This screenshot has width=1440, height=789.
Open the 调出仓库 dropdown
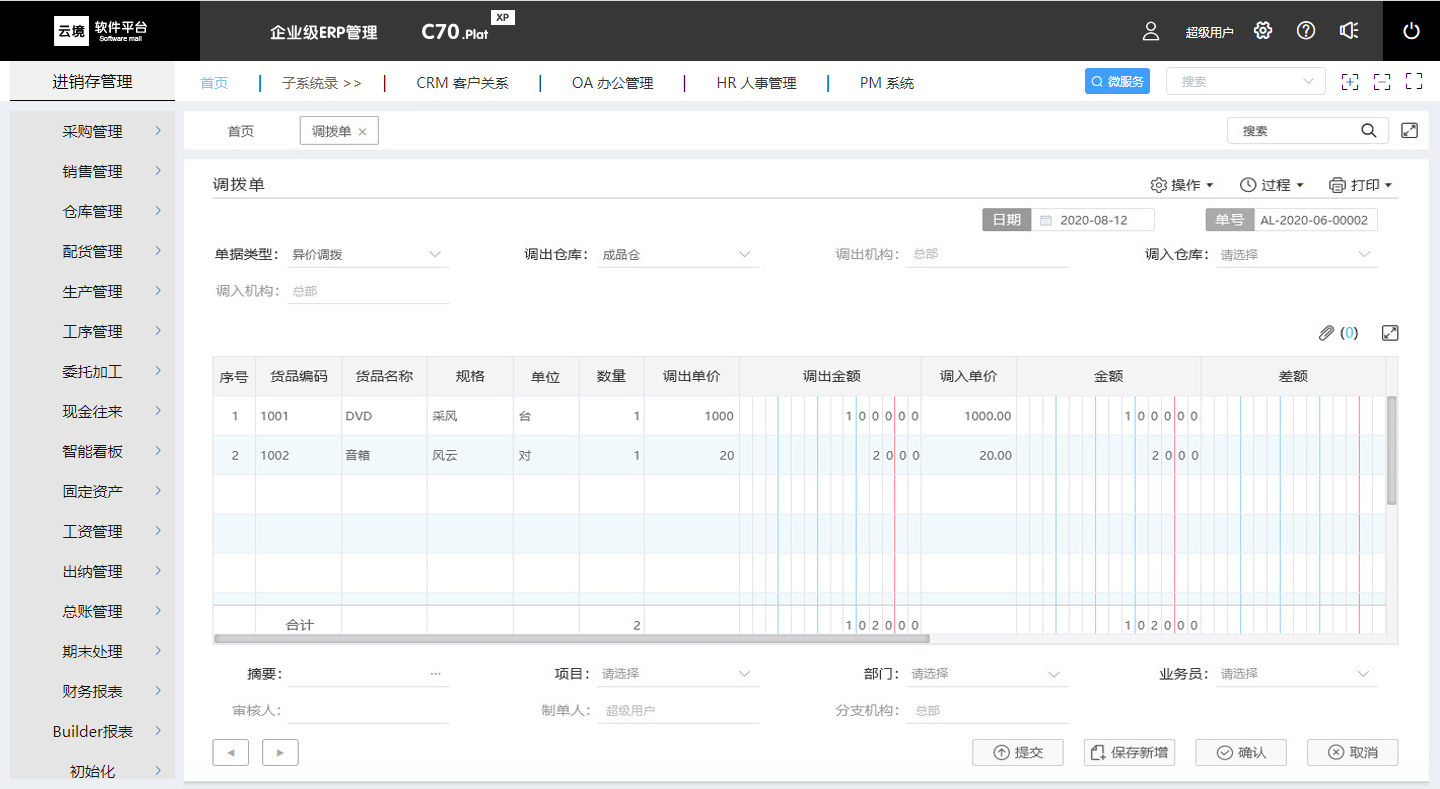[678, 255]
